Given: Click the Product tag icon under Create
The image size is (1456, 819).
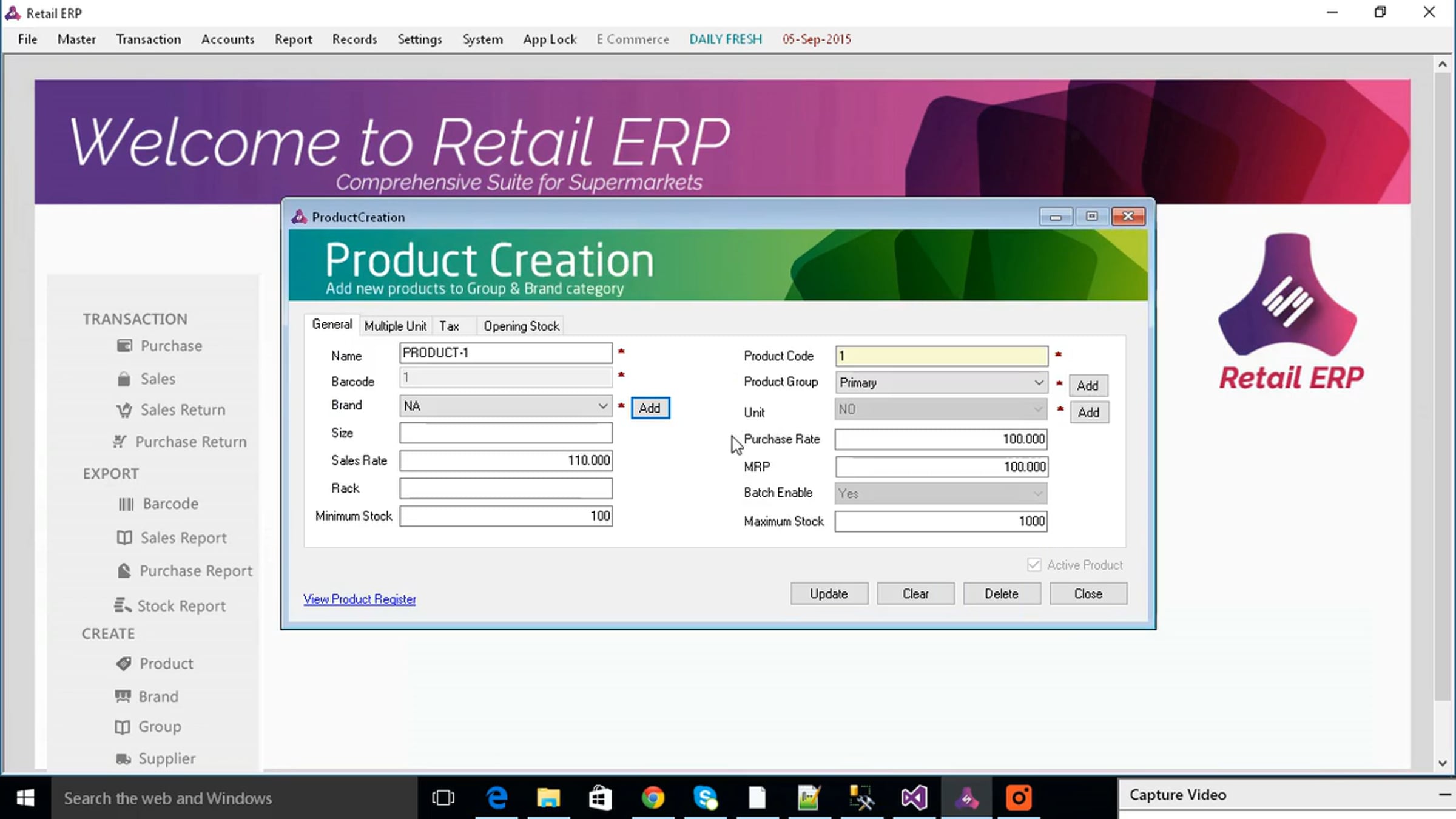Looking at the screenshot, I should click(x=124, y=664).
